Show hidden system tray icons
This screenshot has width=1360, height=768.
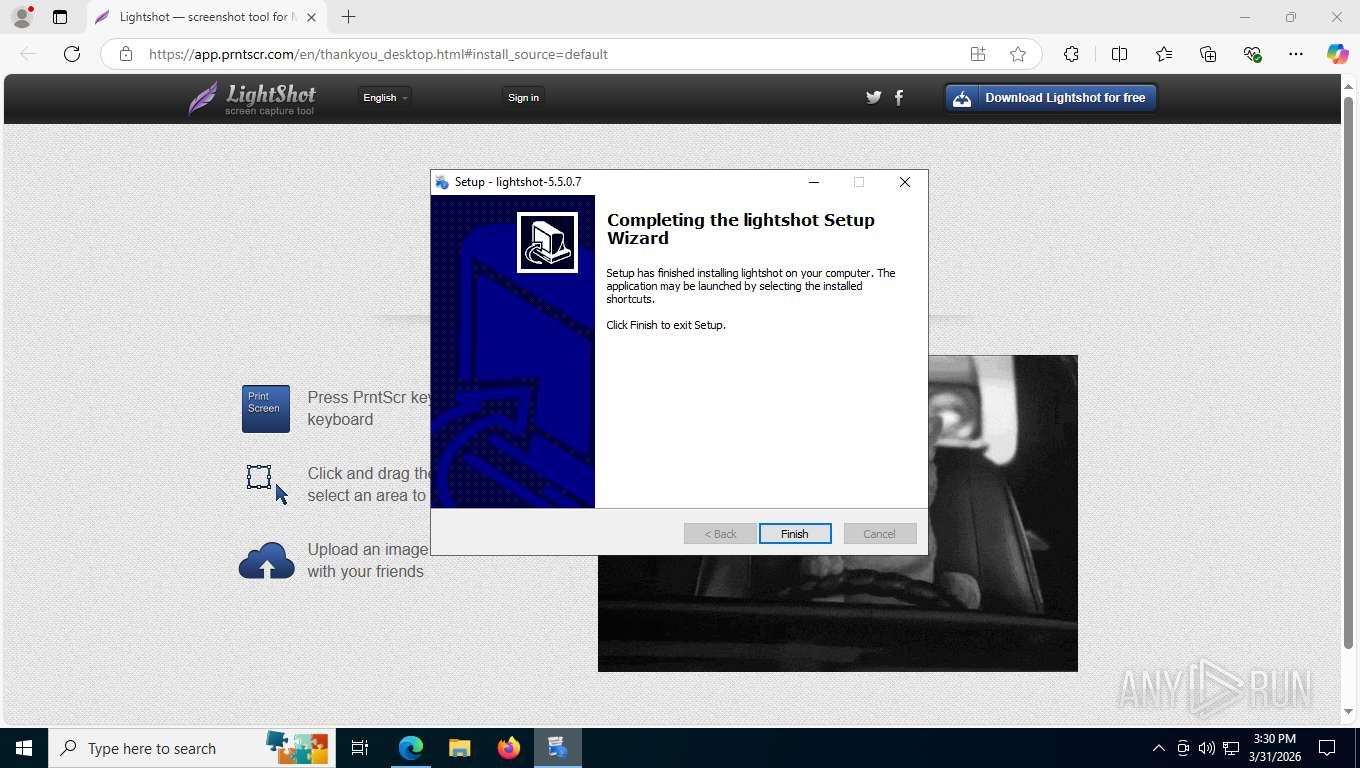pyautogui.click(x=1159, y=748)
